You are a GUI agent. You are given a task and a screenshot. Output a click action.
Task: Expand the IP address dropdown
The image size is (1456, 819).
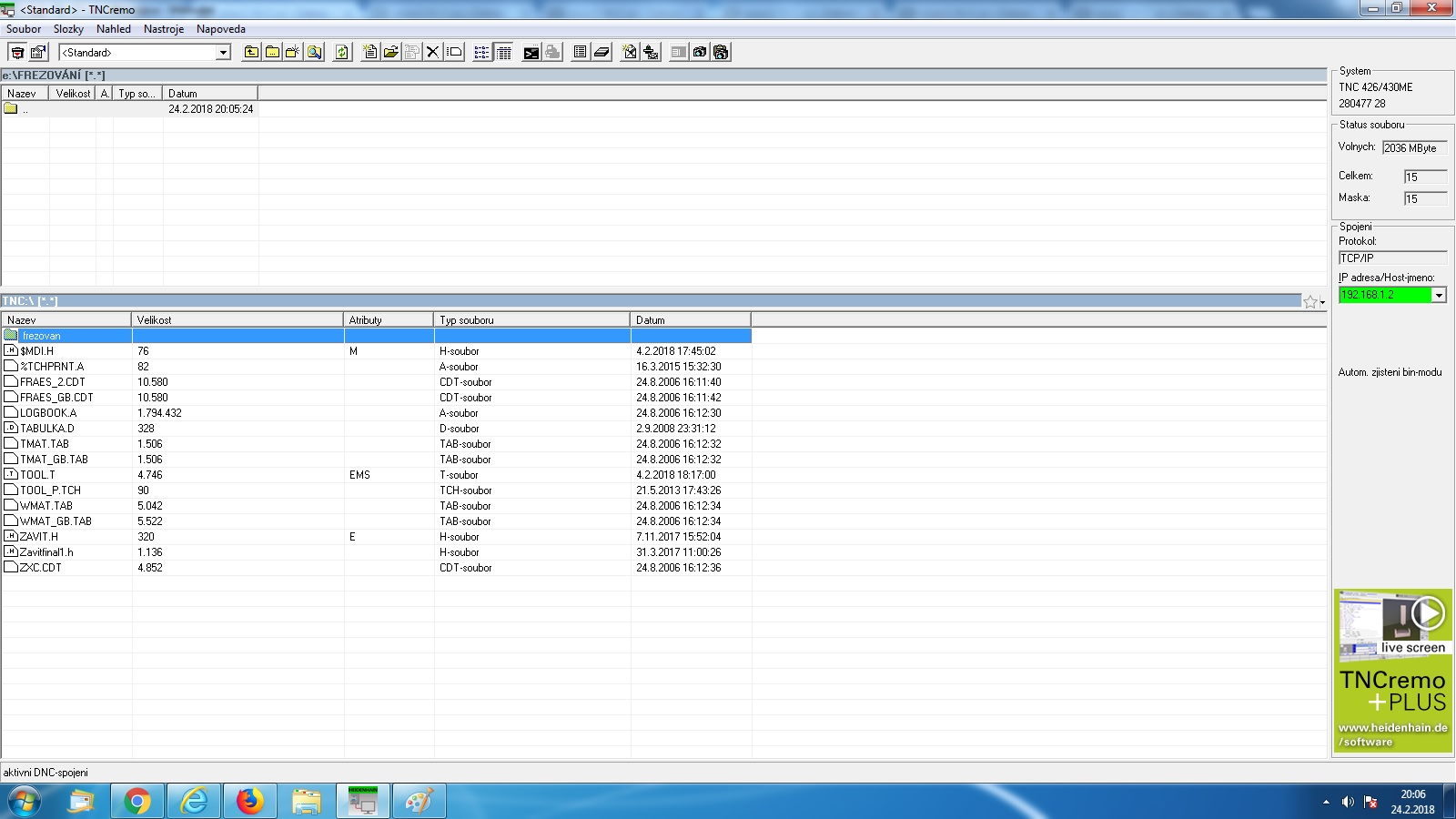pos(1439,295)
